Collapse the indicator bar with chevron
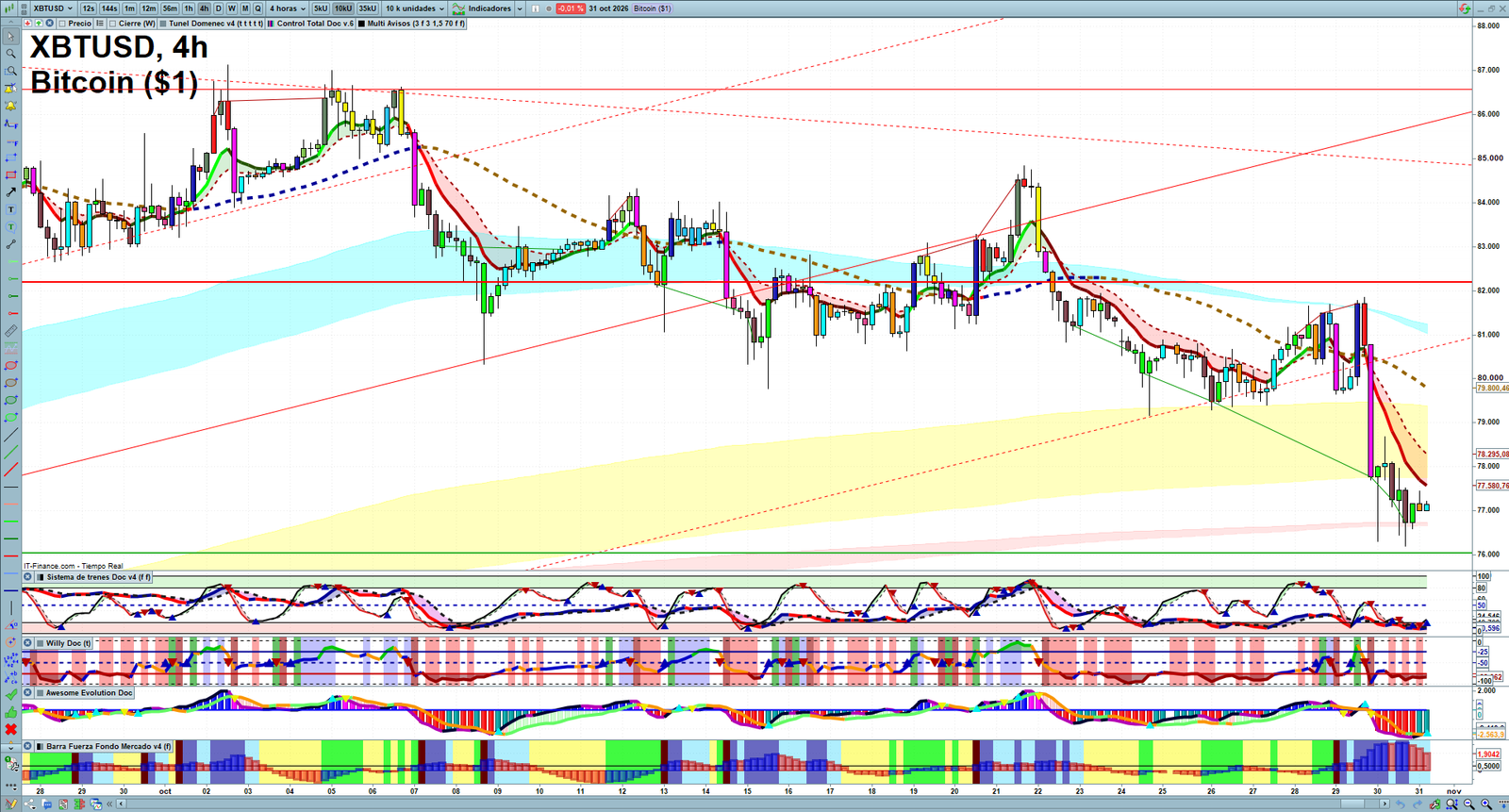The height and width of the screenshot is (812, 1509). pos(10,24)
